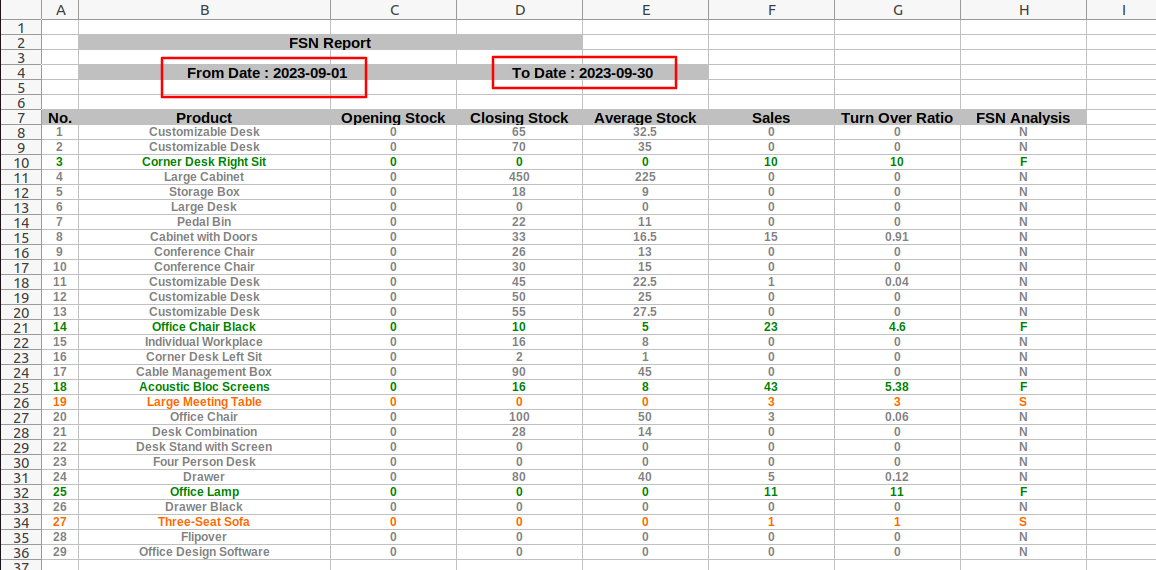
Task: Select the Desk Stand with Screen cell
Action: click(204, 447)
